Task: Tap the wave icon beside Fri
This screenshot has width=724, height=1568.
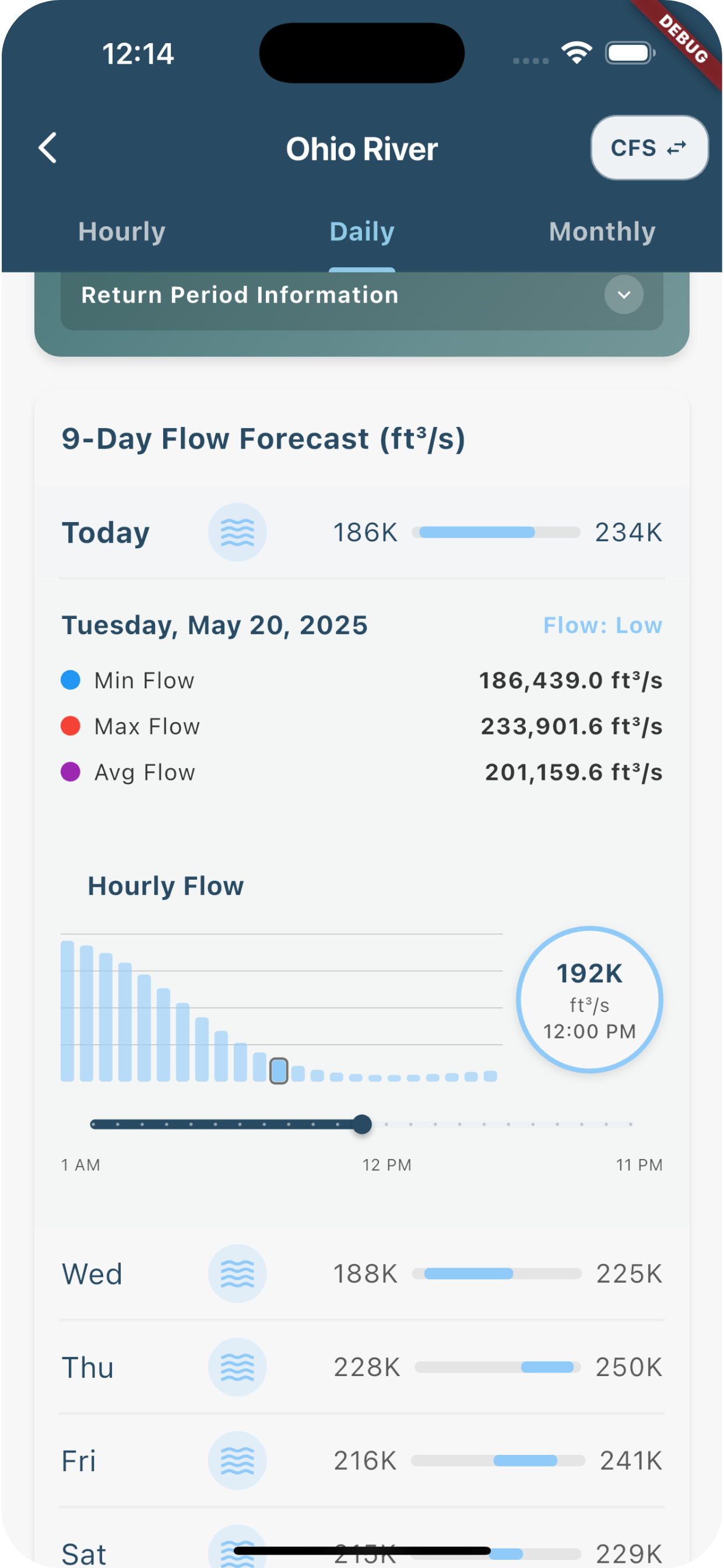Action: pyautogui.click(x=237, y=1460)
